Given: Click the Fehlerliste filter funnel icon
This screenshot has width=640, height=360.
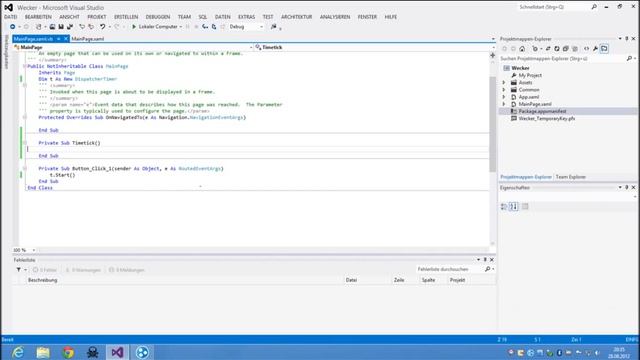Looking at the screenshot, I should coord(19,270).
